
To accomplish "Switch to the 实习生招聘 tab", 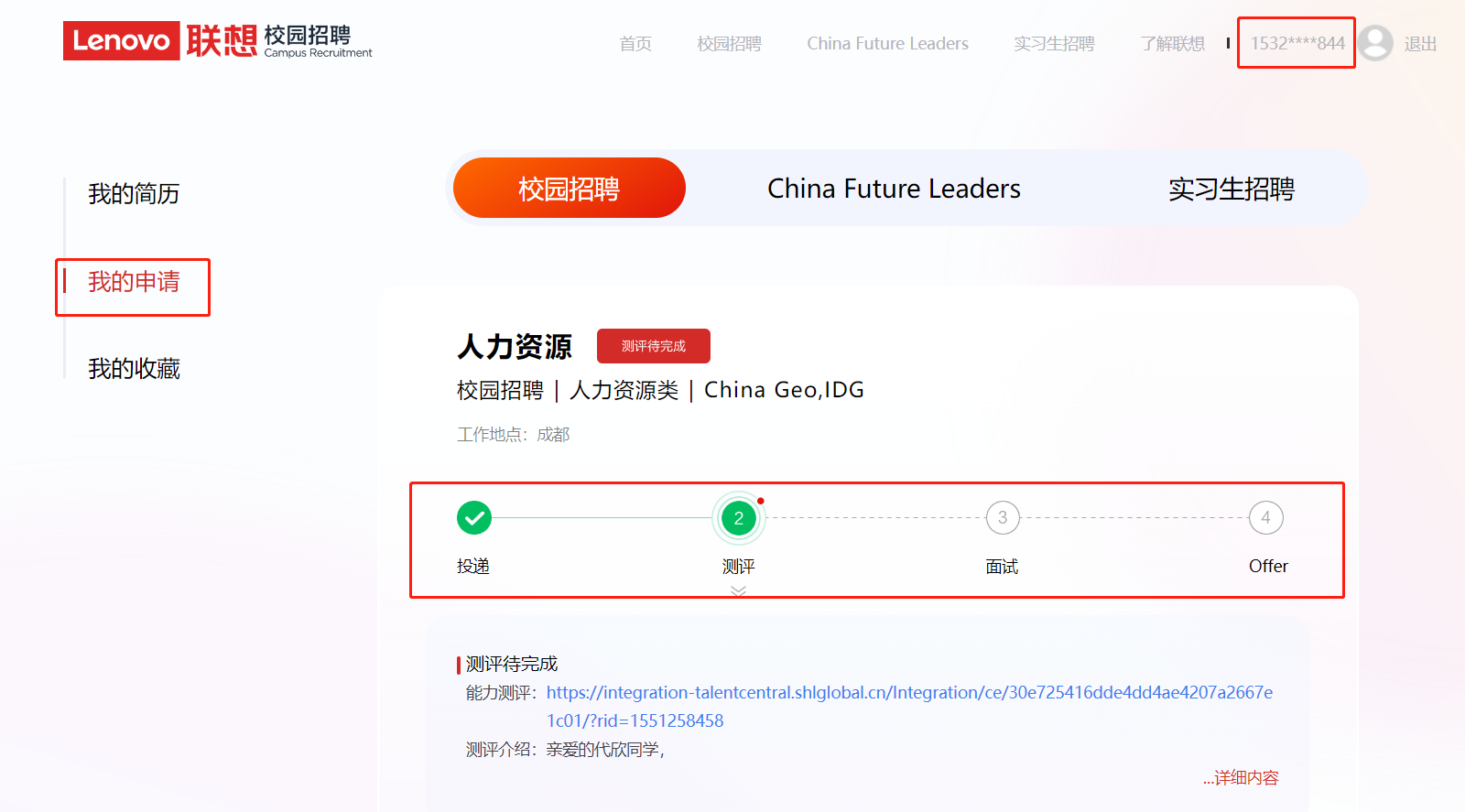I will click(x=1231, y=189).
